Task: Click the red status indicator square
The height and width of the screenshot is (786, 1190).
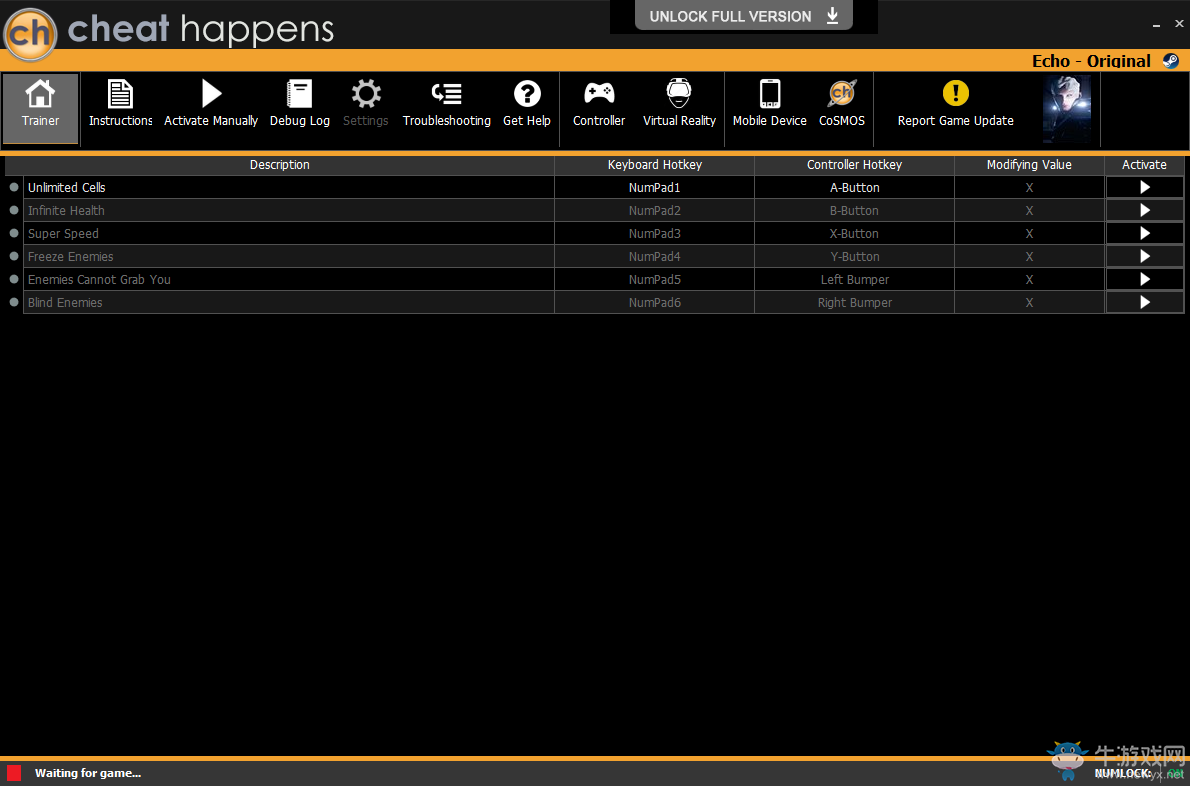Action: point(14,773)
